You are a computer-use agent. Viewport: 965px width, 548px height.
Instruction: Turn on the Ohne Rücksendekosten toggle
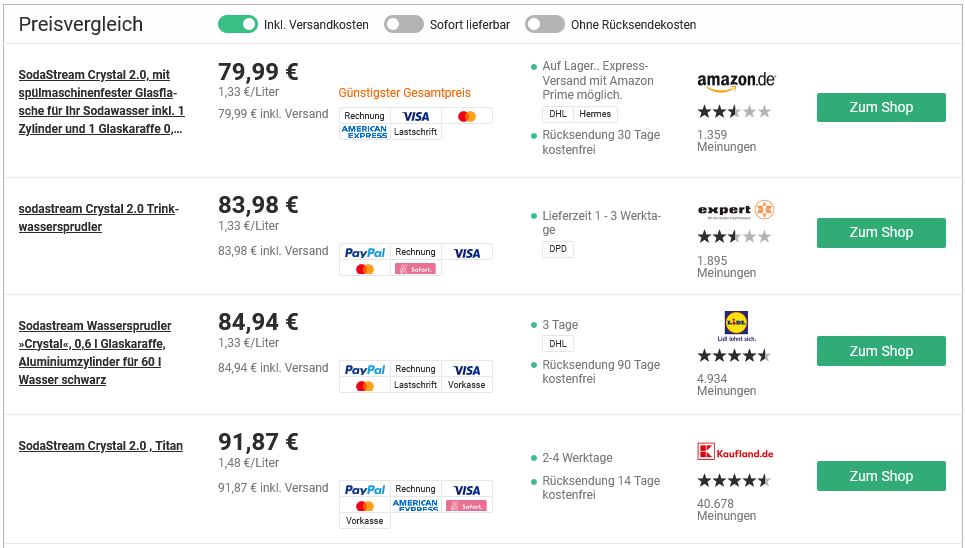pos(545,24)
